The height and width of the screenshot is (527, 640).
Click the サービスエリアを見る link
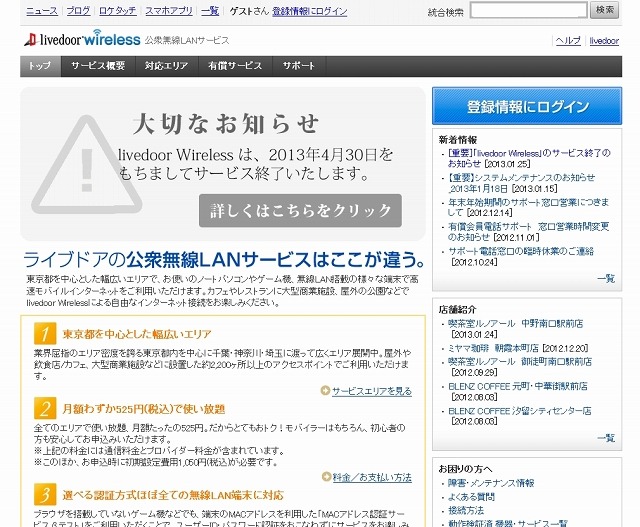click(372, 391)
